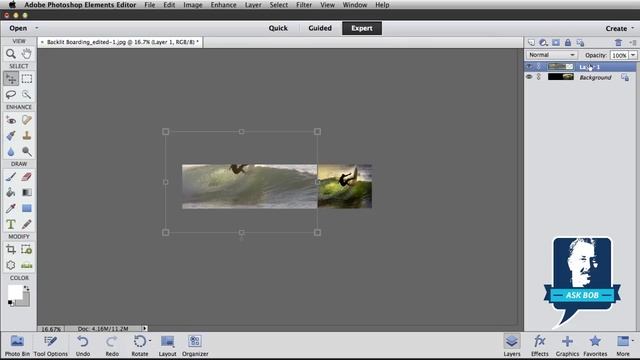Screen dimensions: 640x360
Task: Switch to Expert edit mode
Action: (362, 28)
